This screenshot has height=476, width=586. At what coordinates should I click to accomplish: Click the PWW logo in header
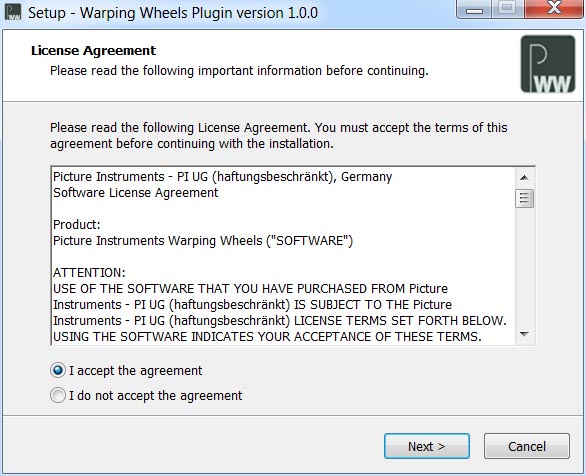click(548, 64)
